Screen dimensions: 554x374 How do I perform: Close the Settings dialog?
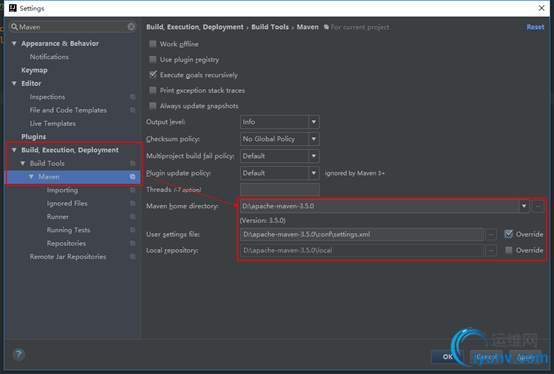click(541, 8)
